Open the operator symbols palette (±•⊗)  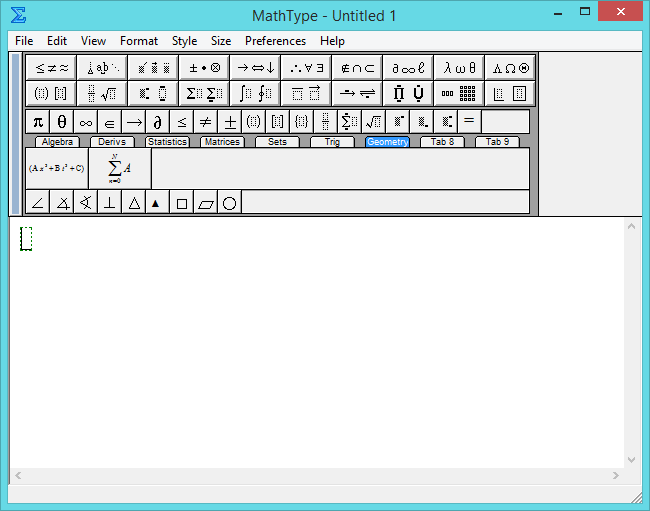[x=204, y=68]
